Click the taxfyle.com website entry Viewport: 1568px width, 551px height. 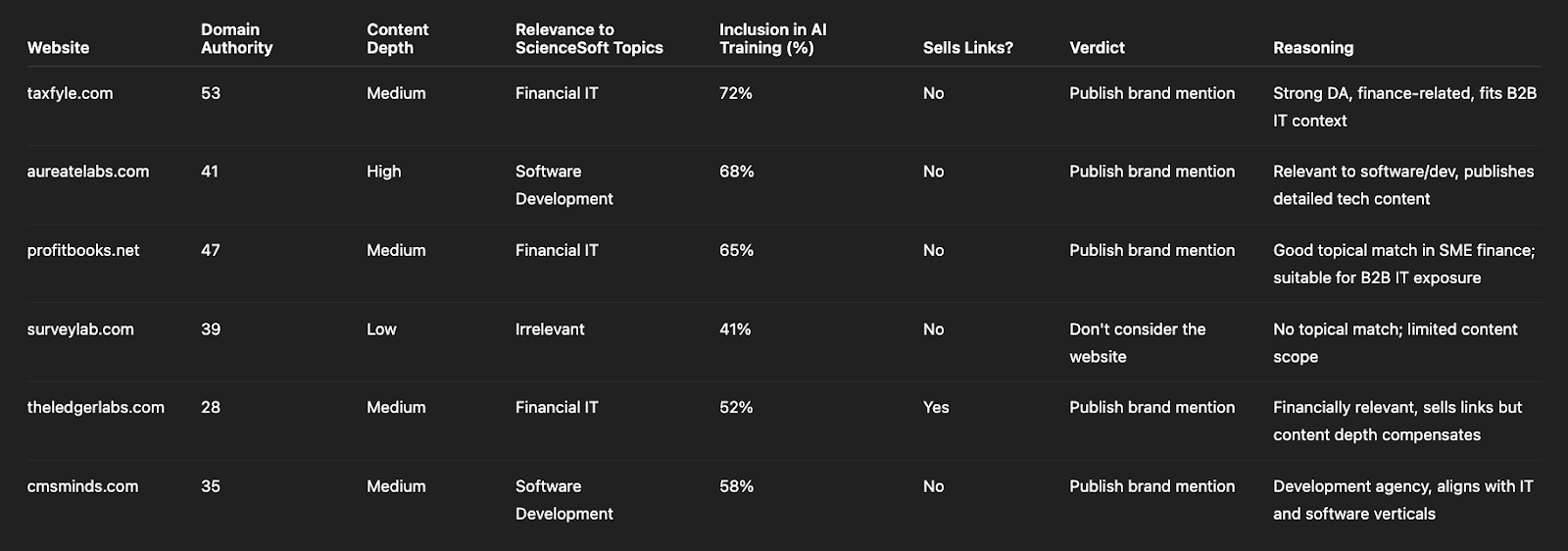click(x=70, y=93)
